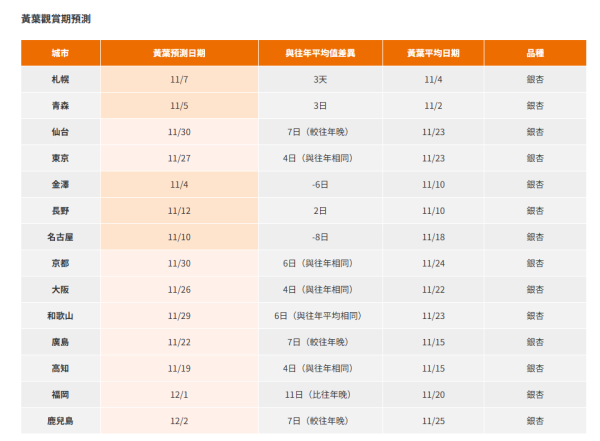This screenshot has width=600, height=441.
Task: Click the 品種 column header
Action: [x=535, y=52]
